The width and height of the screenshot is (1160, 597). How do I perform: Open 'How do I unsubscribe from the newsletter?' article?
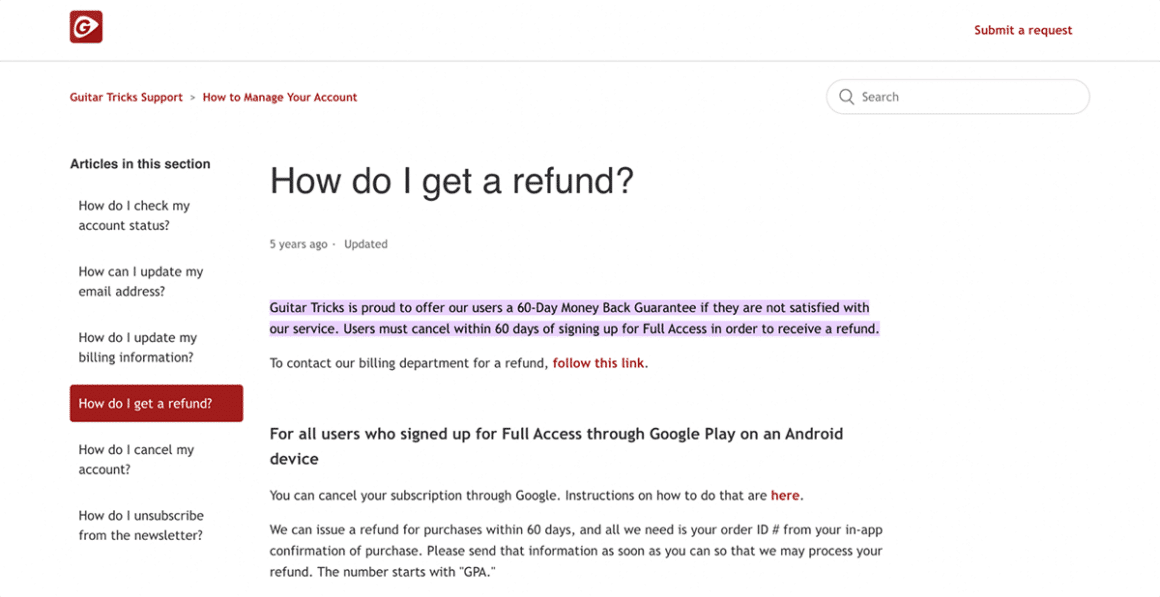(141, 525)
